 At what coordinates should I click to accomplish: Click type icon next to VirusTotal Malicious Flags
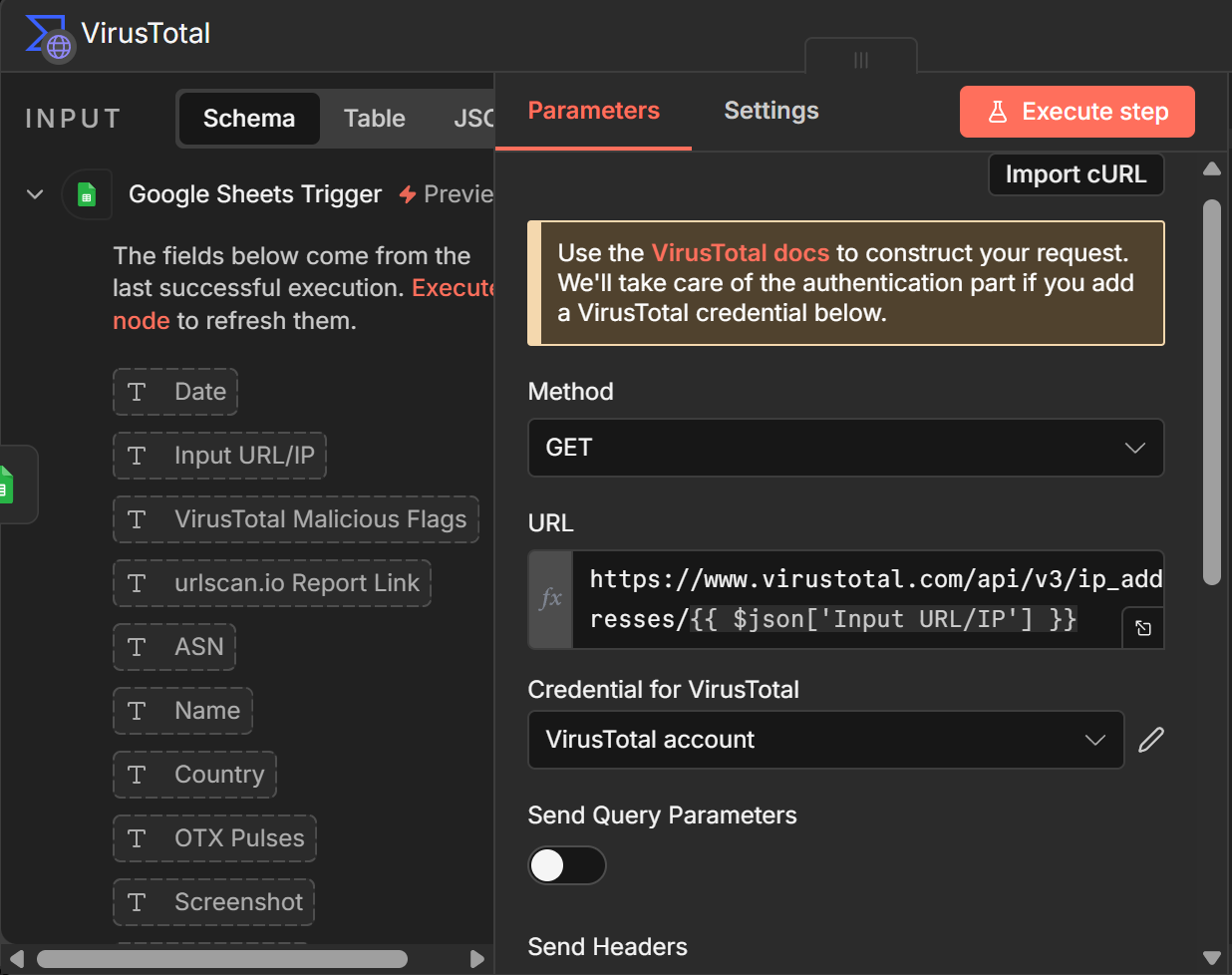point(138,519)
